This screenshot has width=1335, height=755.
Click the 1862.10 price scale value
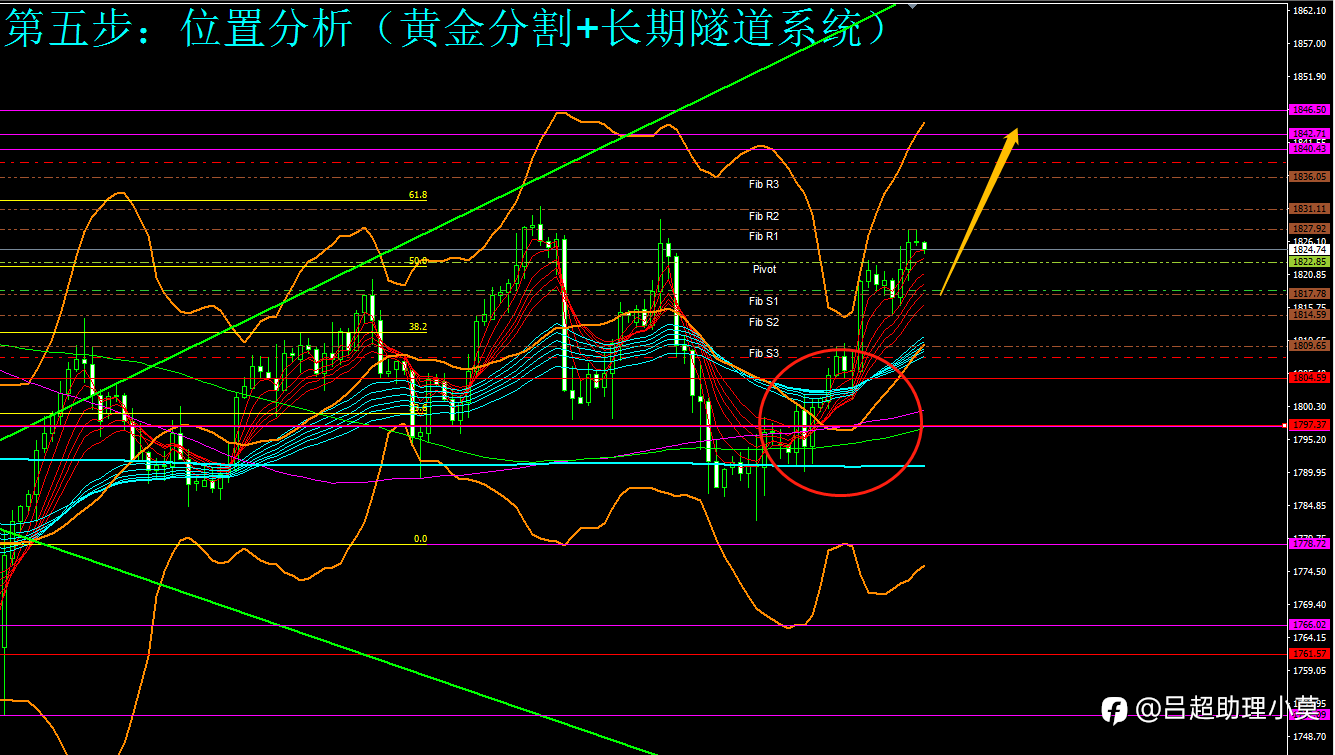[x=1309, y=11]
